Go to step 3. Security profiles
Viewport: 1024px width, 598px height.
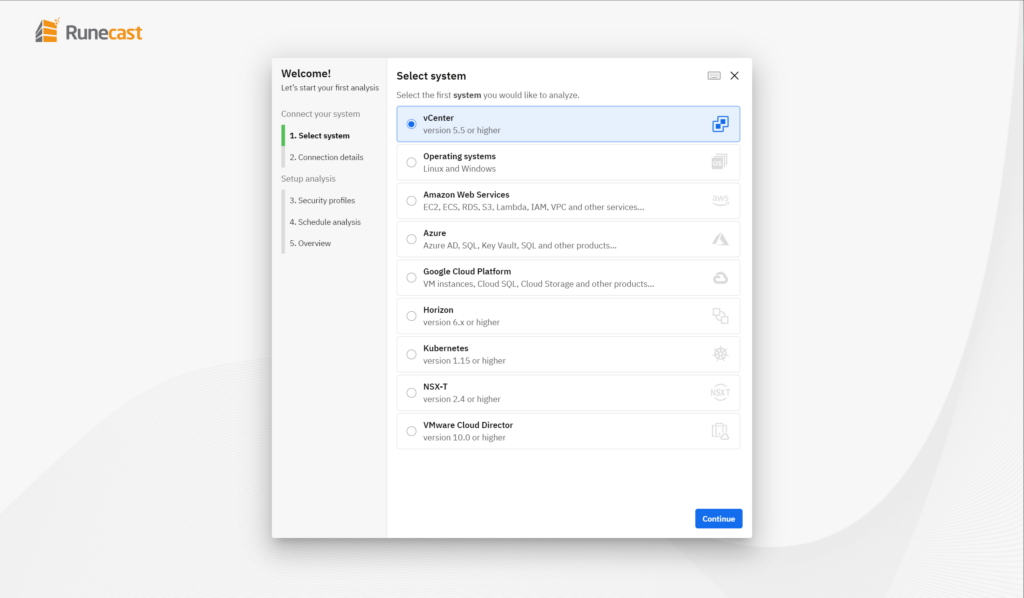tap(322, 200)
